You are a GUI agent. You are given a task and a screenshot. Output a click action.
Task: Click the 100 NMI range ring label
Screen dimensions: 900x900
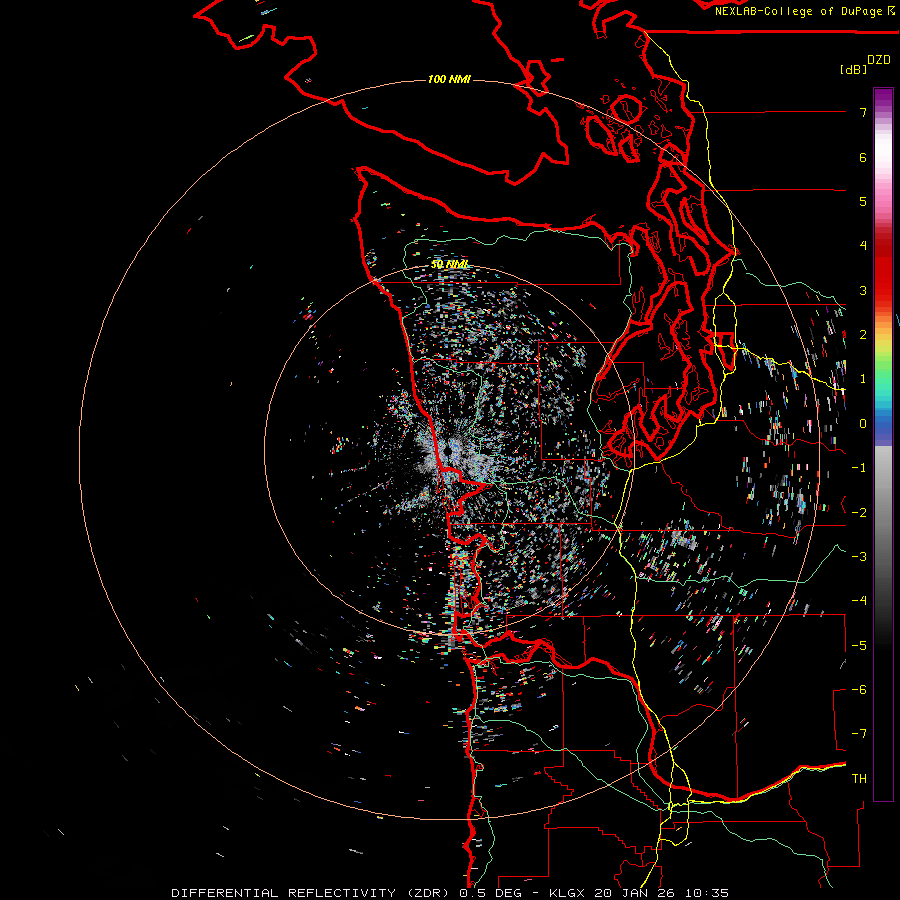click(x=449, y=79)
